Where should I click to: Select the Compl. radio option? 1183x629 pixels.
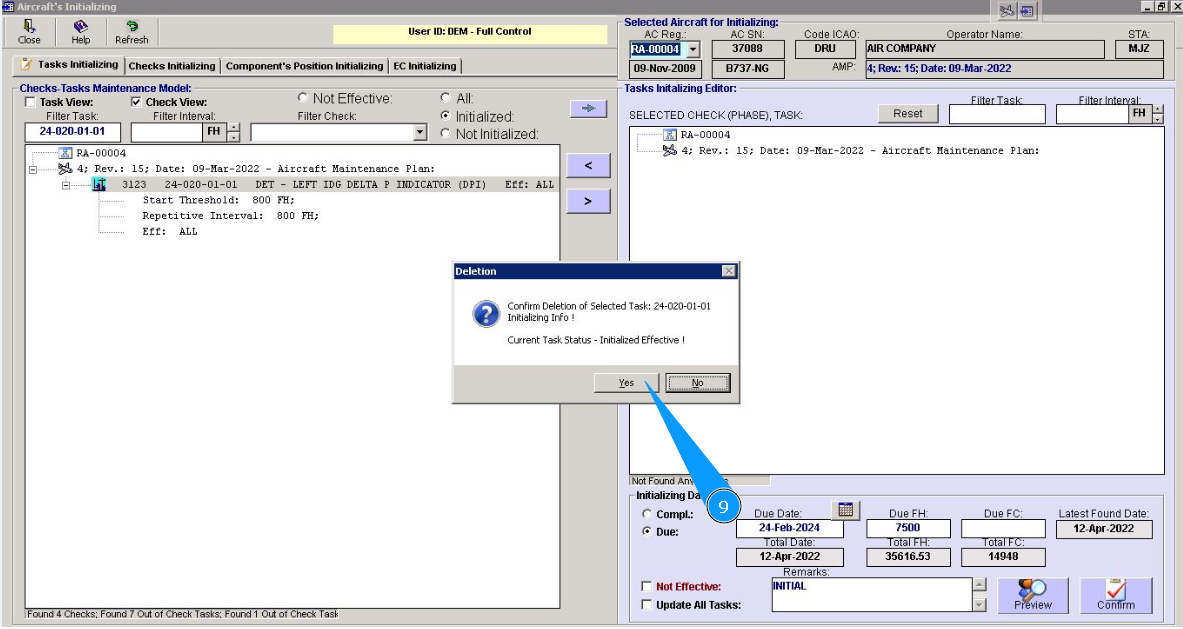click(647, 514)
